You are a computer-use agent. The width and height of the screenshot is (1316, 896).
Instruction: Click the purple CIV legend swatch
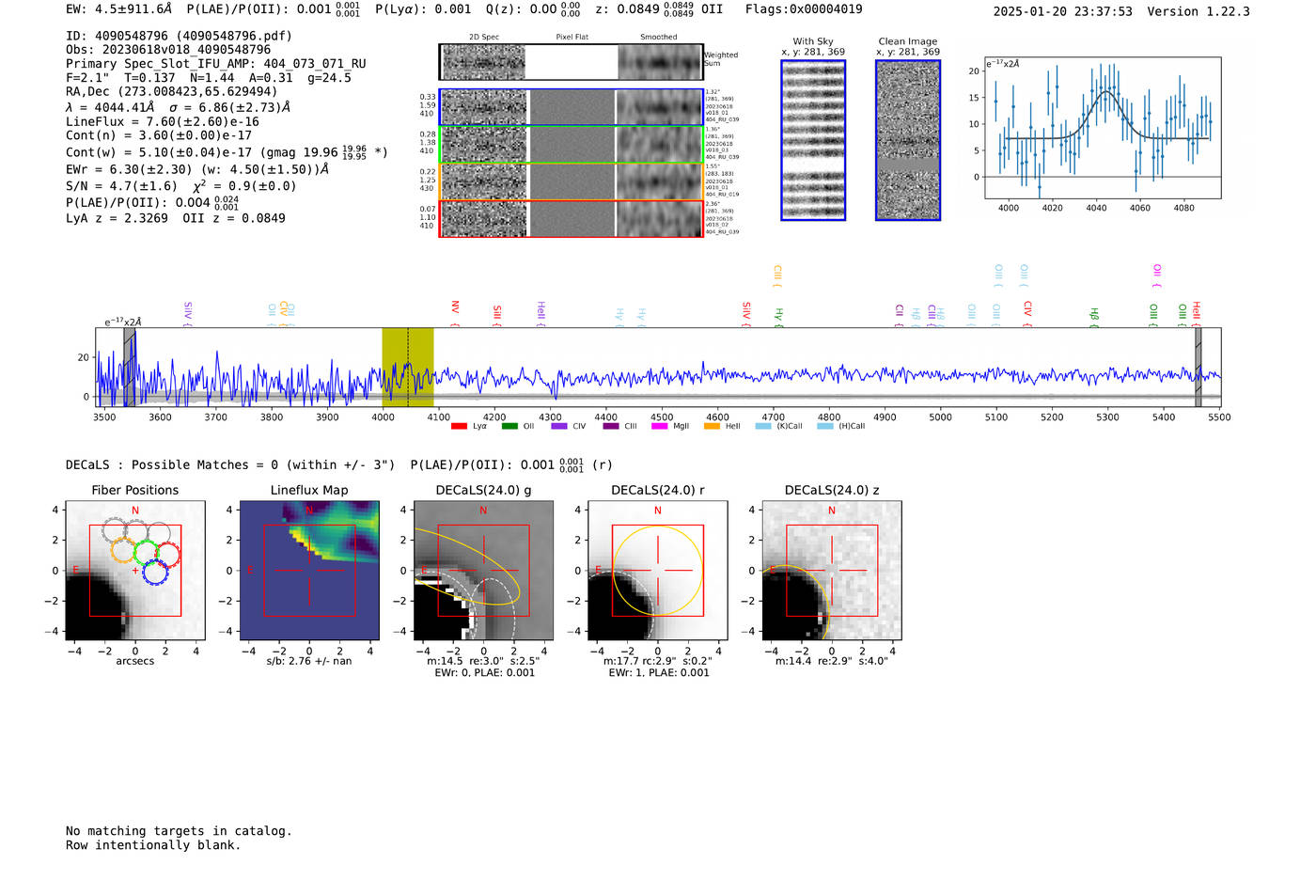(559, 426)
